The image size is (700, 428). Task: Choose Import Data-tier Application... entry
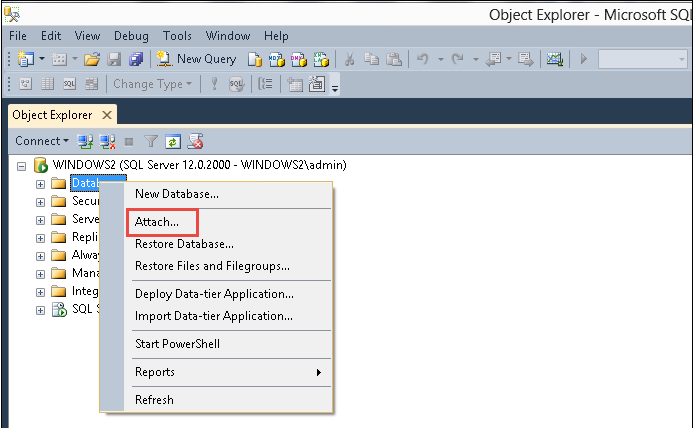(214, 316)
